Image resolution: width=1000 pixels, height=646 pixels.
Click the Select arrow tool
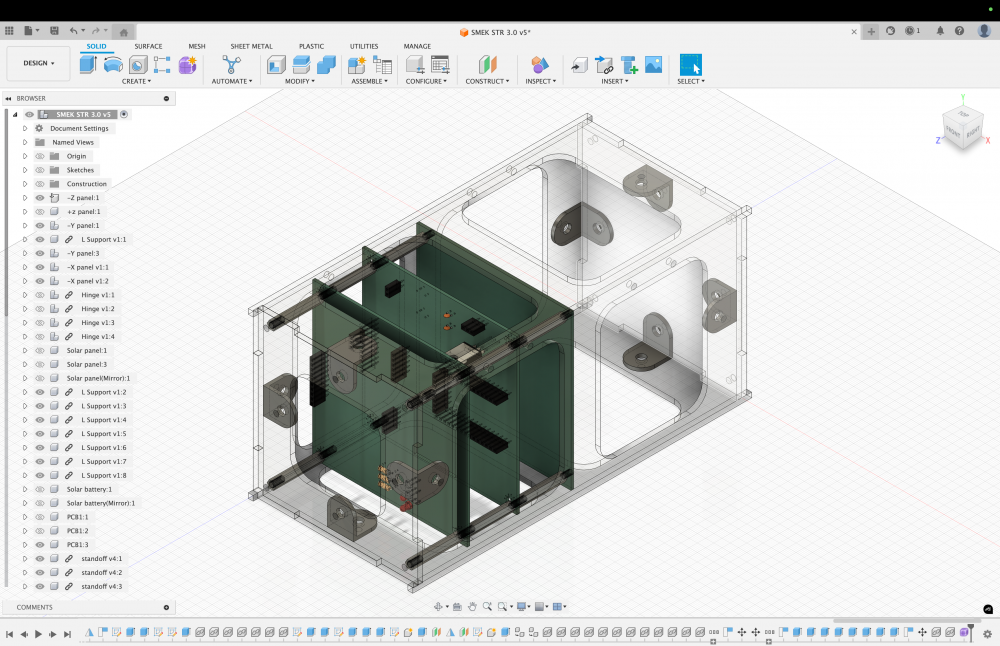[690, 65]
